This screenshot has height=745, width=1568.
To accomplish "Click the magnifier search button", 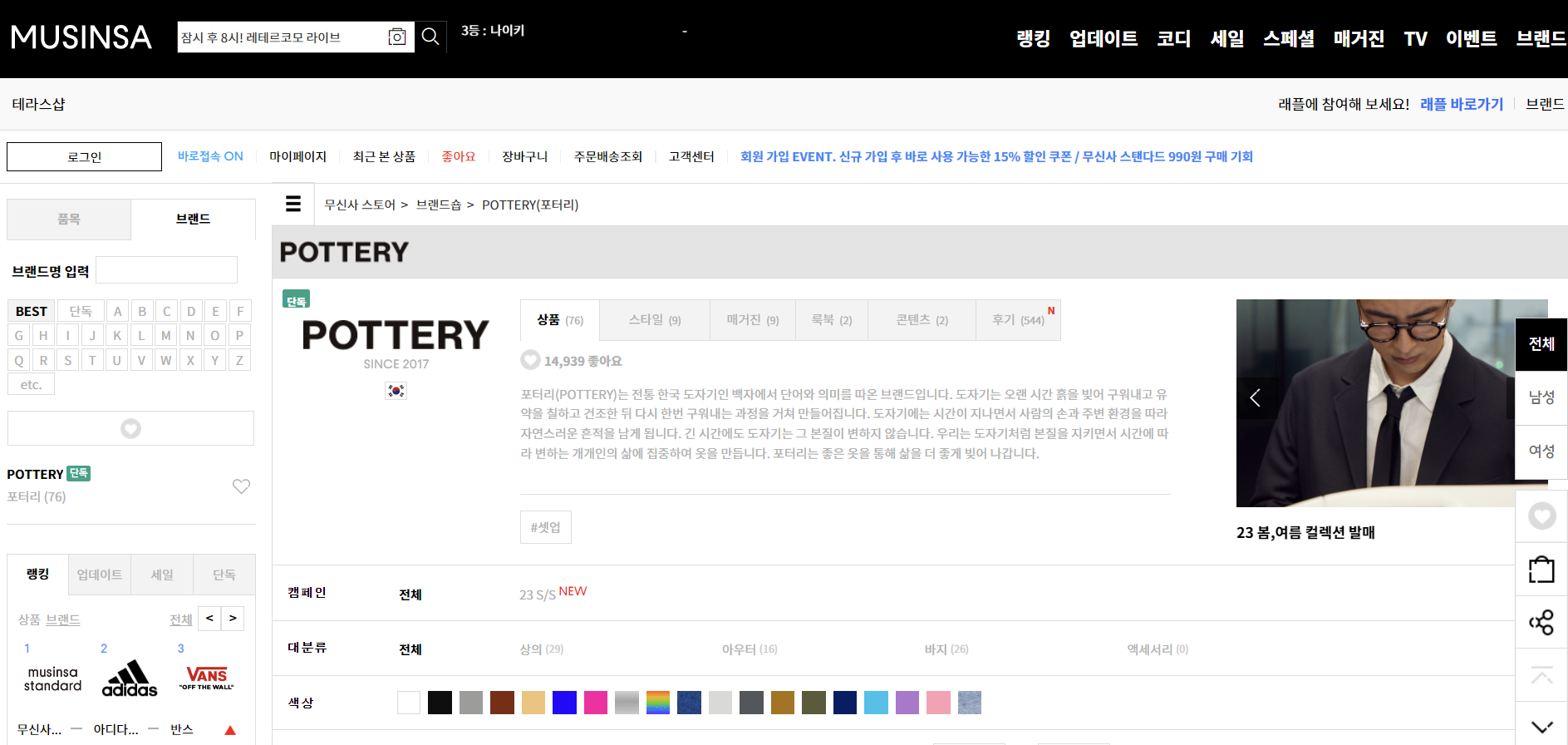I will [x=430, y=37].
